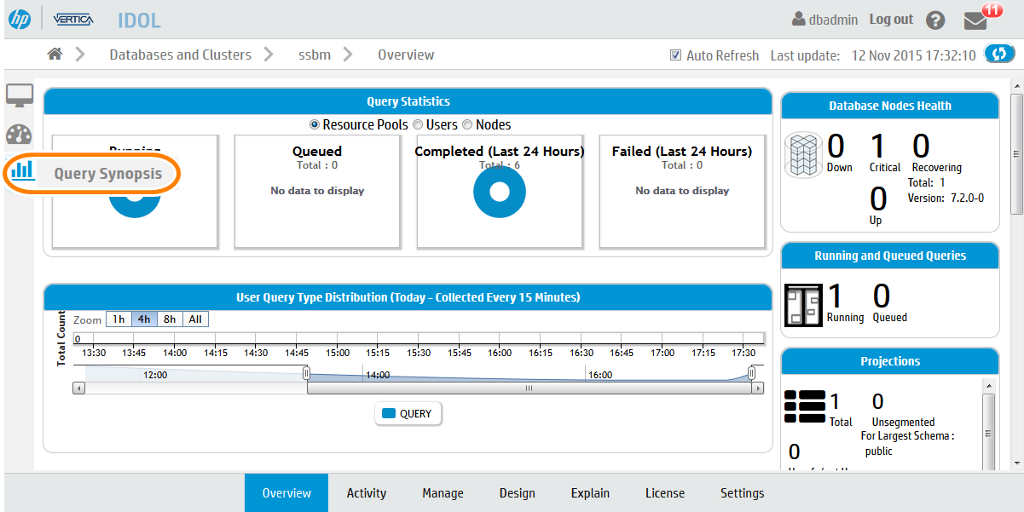Select the Users radio button
The height and width of the screenshot is (512, 1024).
418,125
